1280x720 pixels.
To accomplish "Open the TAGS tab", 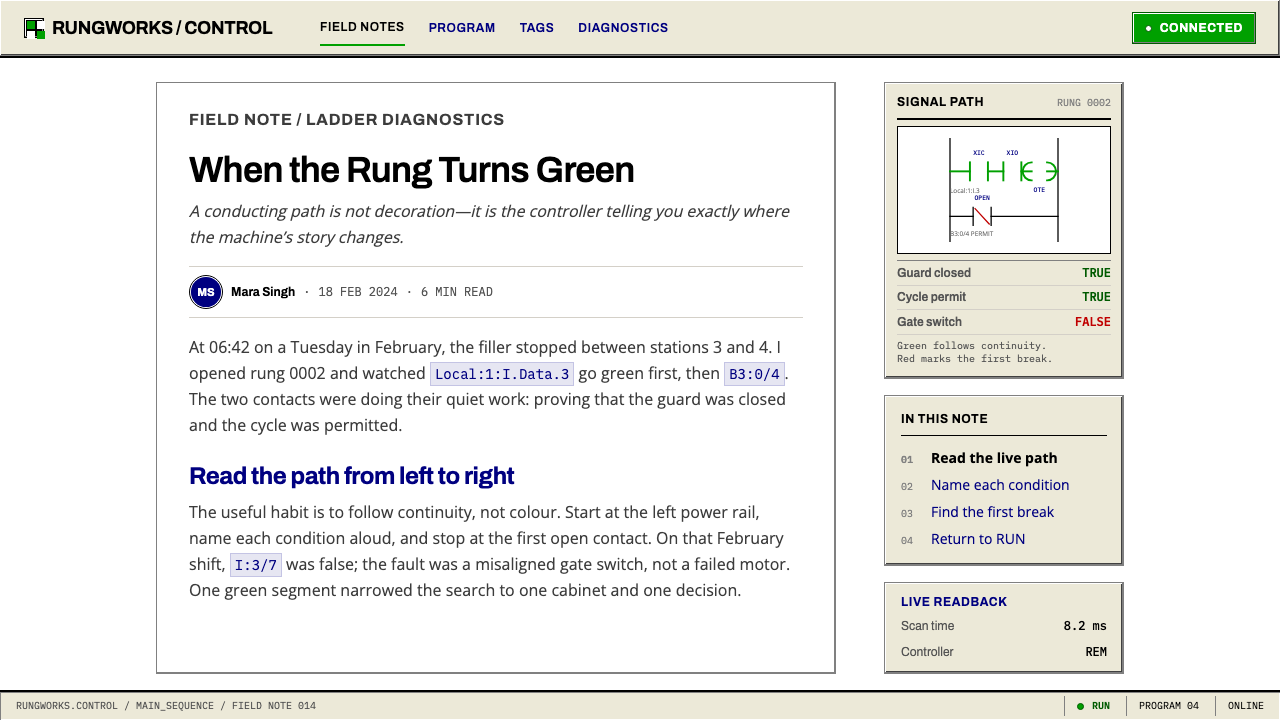I will coord(537,28).
